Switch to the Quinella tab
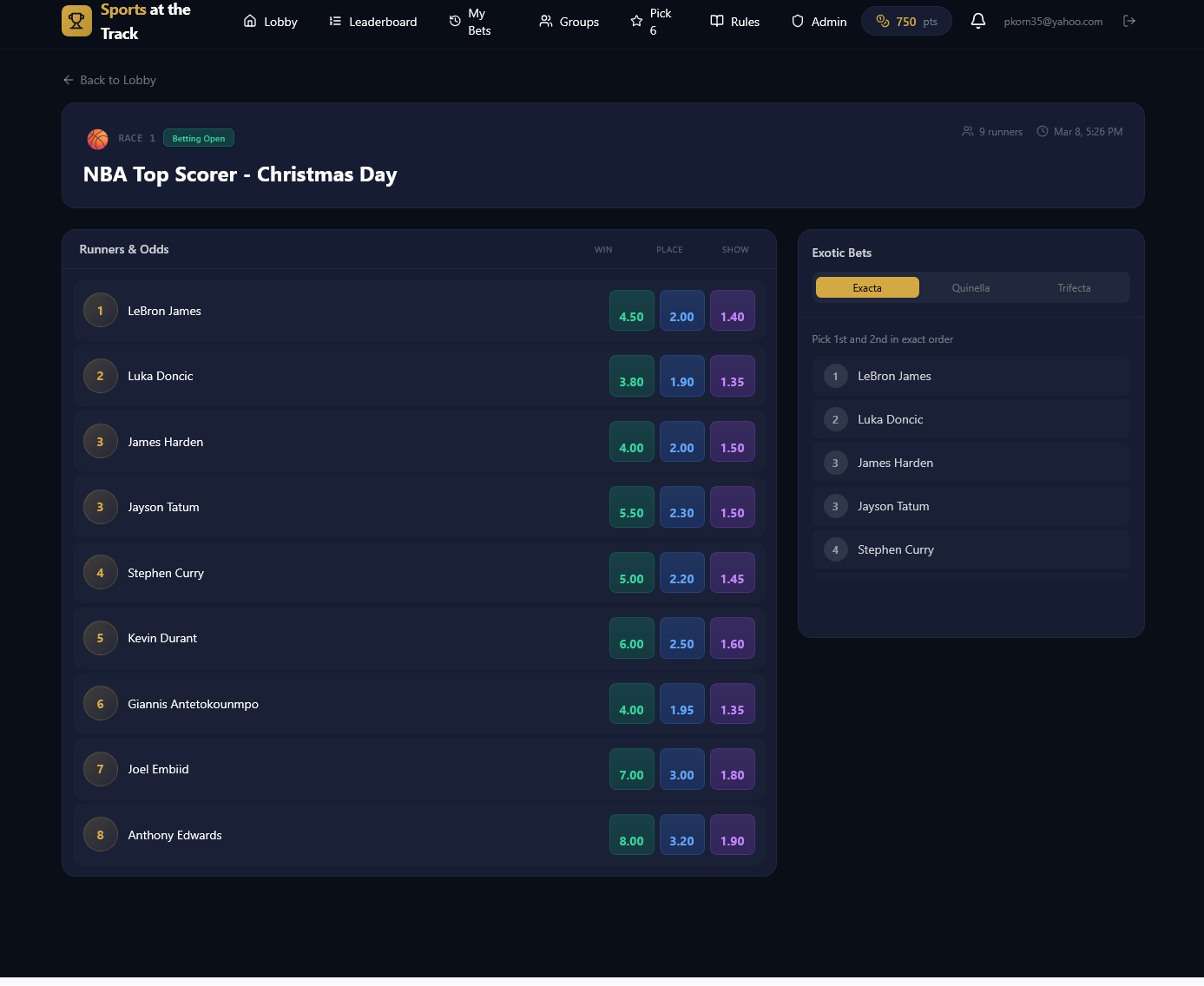 click(970, 287)
